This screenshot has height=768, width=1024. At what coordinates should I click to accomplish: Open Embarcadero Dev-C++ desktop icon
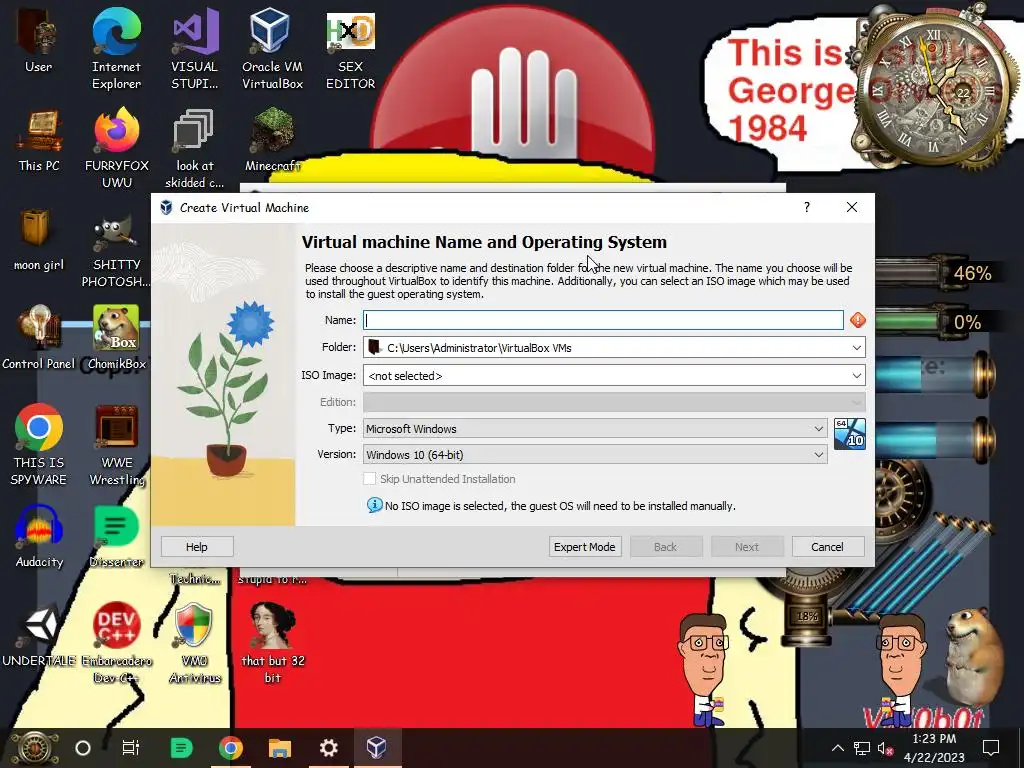pyautogui.click(x=116, y=643)
